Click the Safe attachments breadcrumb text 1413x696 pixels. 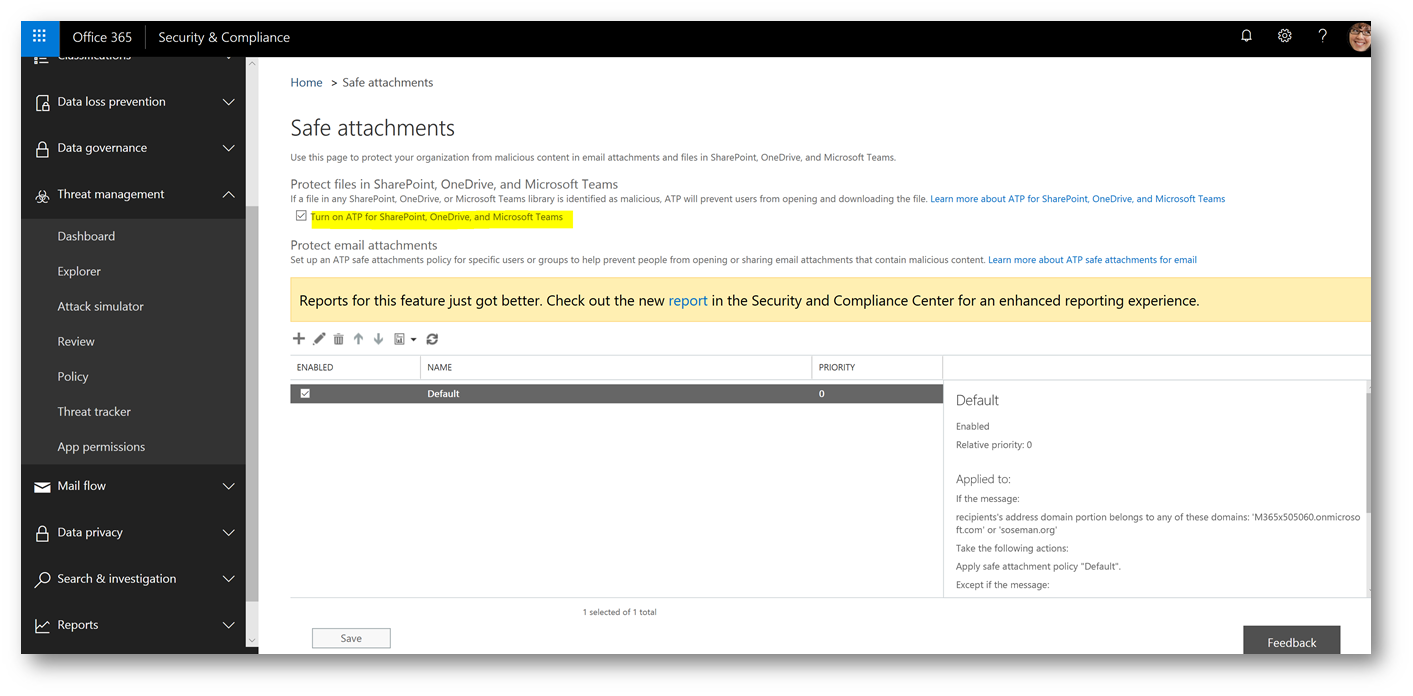388,82
